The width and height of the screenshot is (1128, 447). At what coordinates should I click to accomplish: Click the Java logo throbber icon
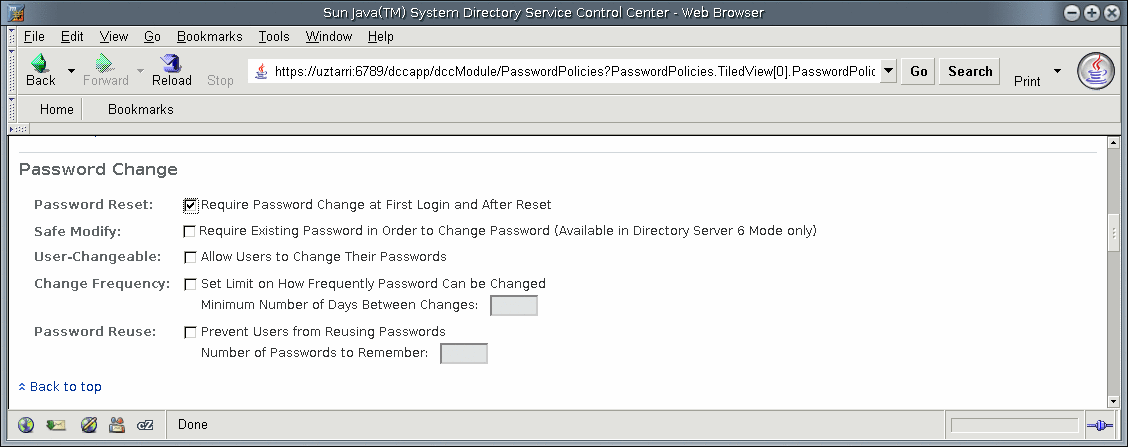click(x=1096, y=71)
